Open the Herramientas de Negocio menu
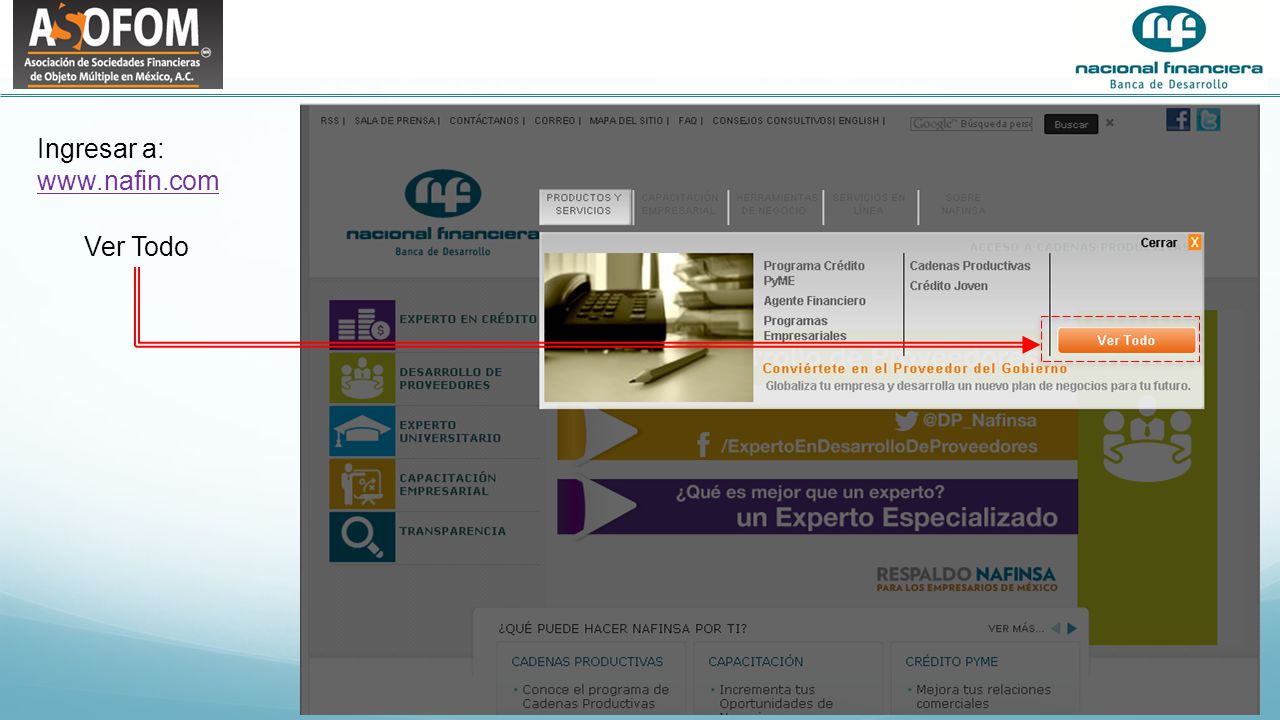Viewport: 1280px width, 720px height. (777, 205)
